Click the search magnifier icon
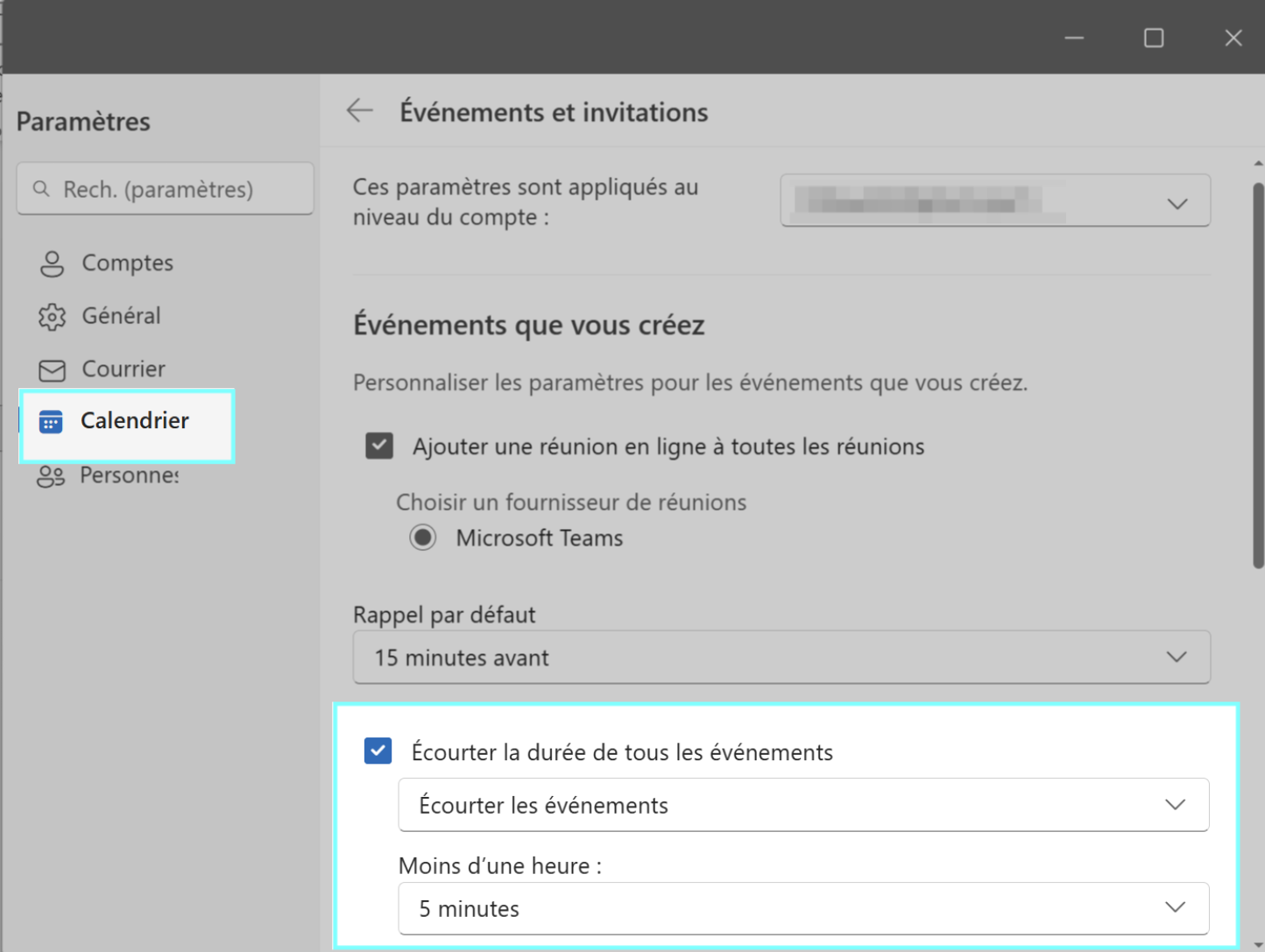This screenshot has height=952, width=1265. click(x=41, y=189)
